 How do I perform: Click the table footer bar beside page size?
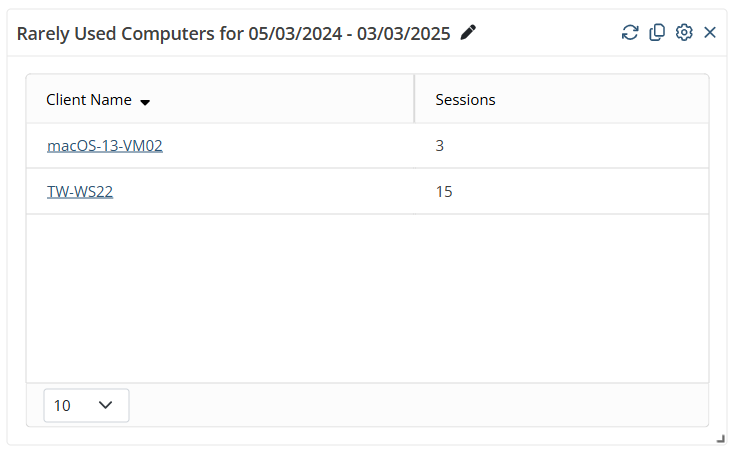tap(420, 405)
